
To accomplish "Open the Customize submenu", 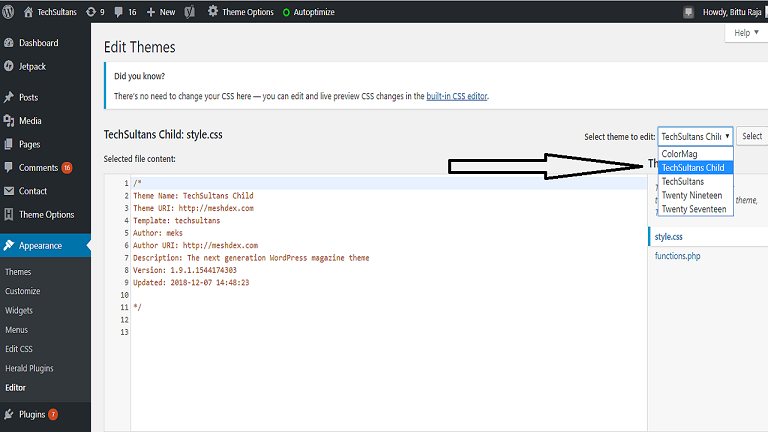I will point(23,291).
